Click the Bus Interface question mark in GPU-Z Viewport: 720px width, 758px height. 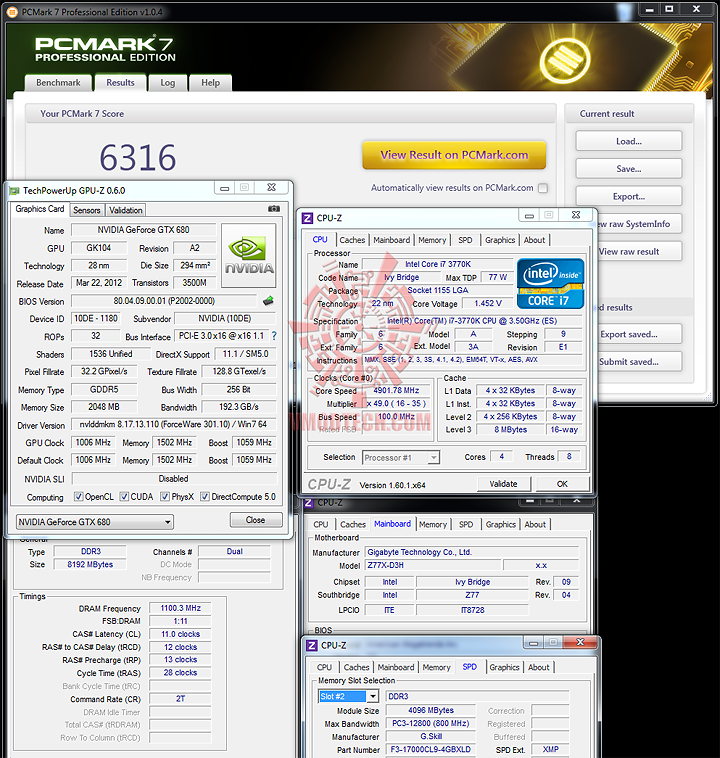tap(274, 335)
